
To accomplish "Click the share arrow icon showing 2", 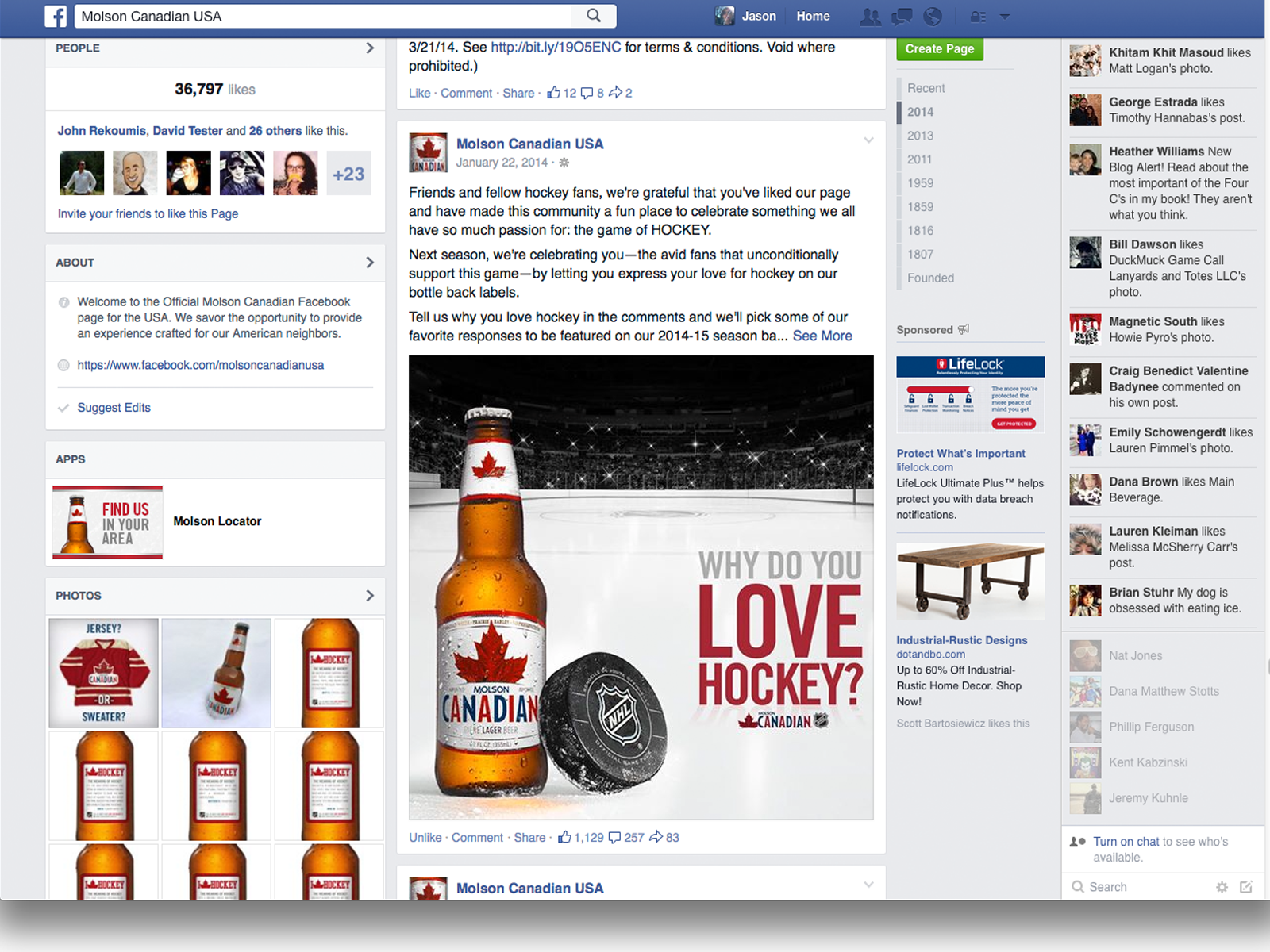I will 615,93.
